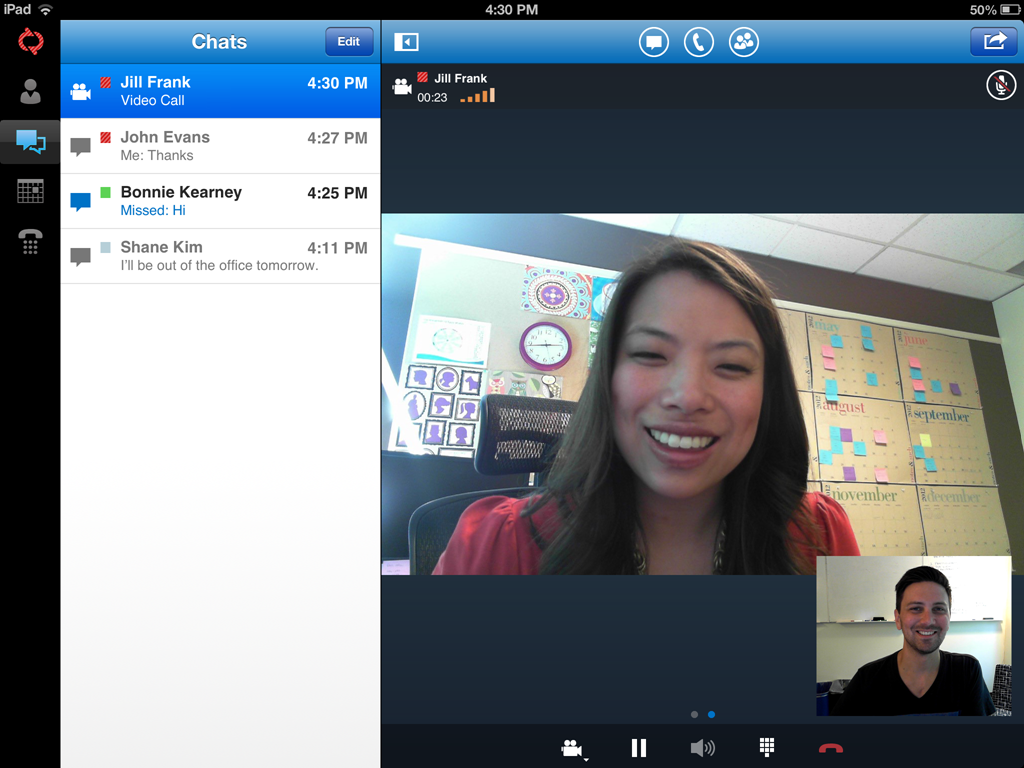Open the dial pad from the sidebar
This screenshot has height=768, width=1024.
29,191
